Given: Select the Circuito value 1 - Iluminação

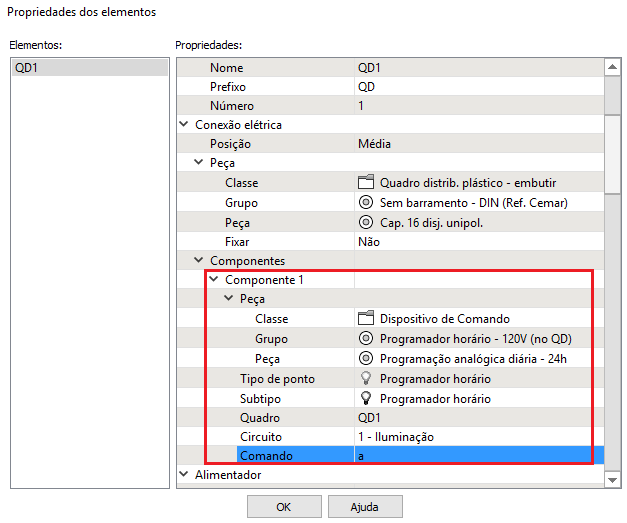Looking at the screenshot, I should click(x=478, y=436).
